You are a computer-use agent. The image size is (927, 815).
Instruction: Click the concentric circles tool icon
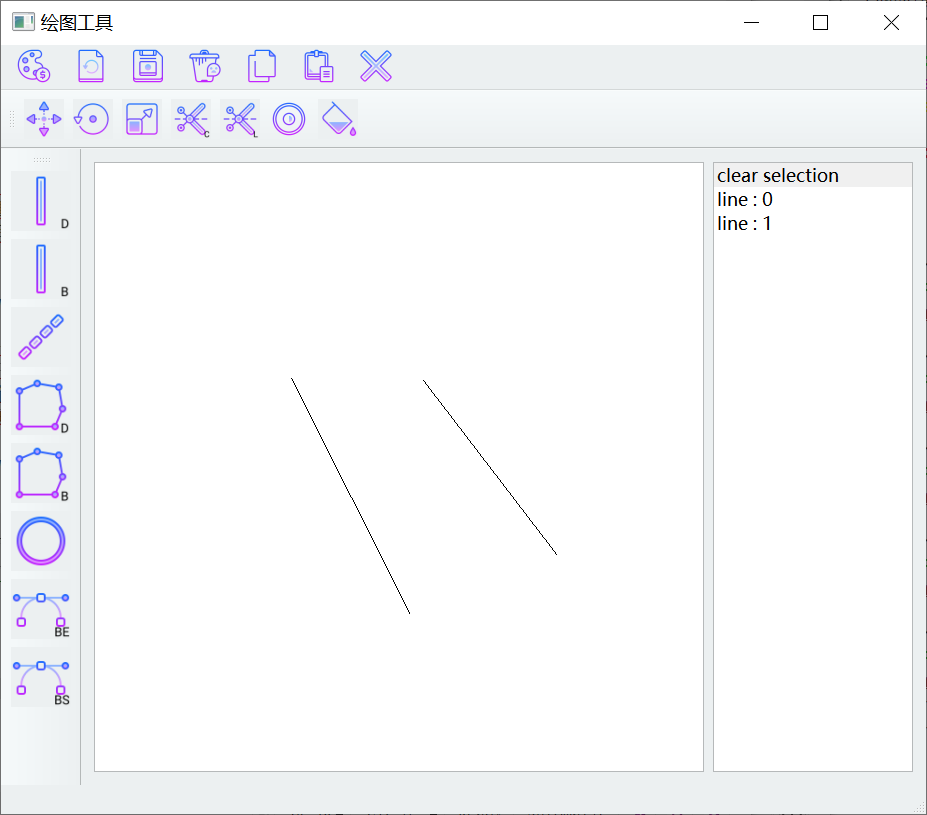(x=289, y=119)
